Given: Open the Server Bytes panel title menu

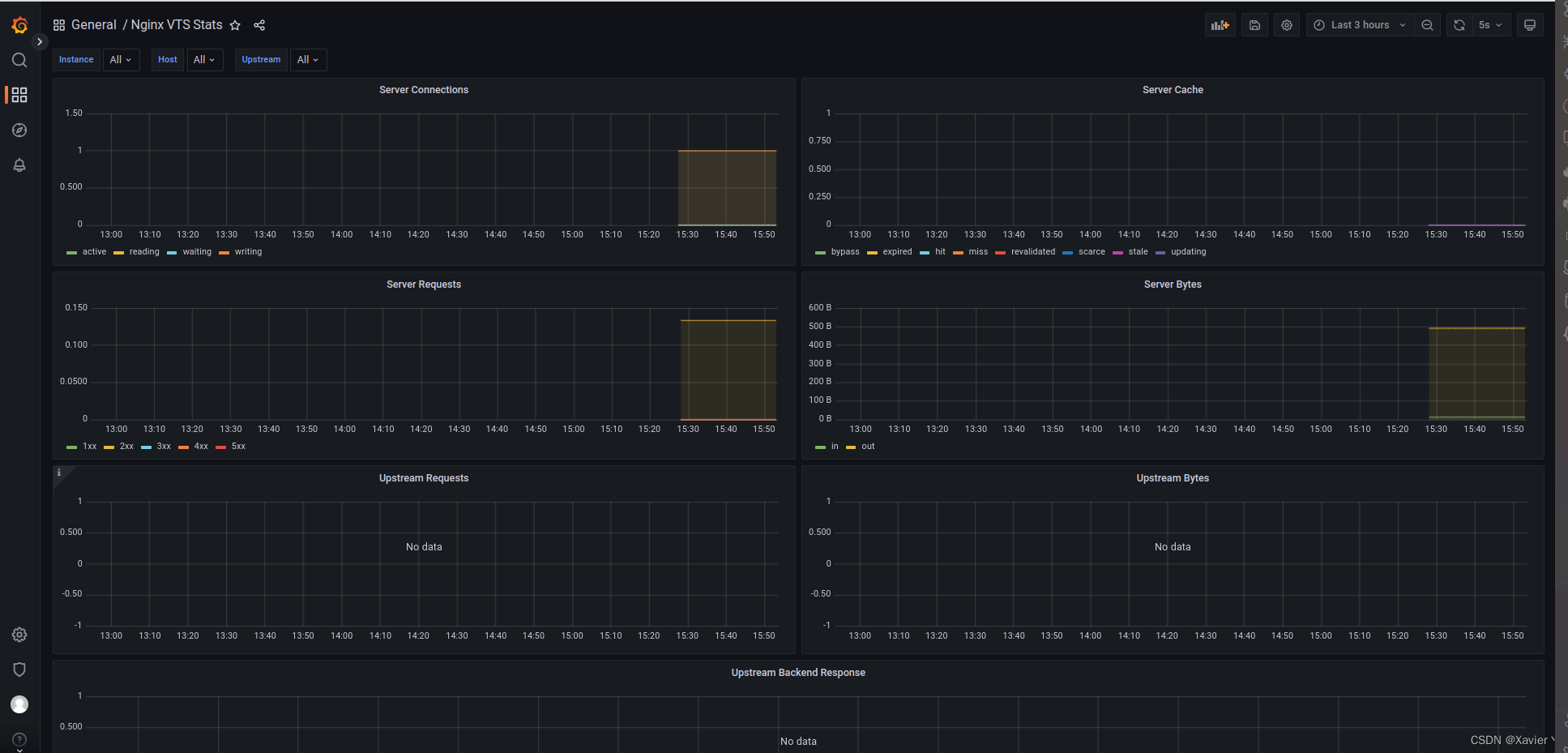Looking at the screenshot, I should coord(1173,285).
